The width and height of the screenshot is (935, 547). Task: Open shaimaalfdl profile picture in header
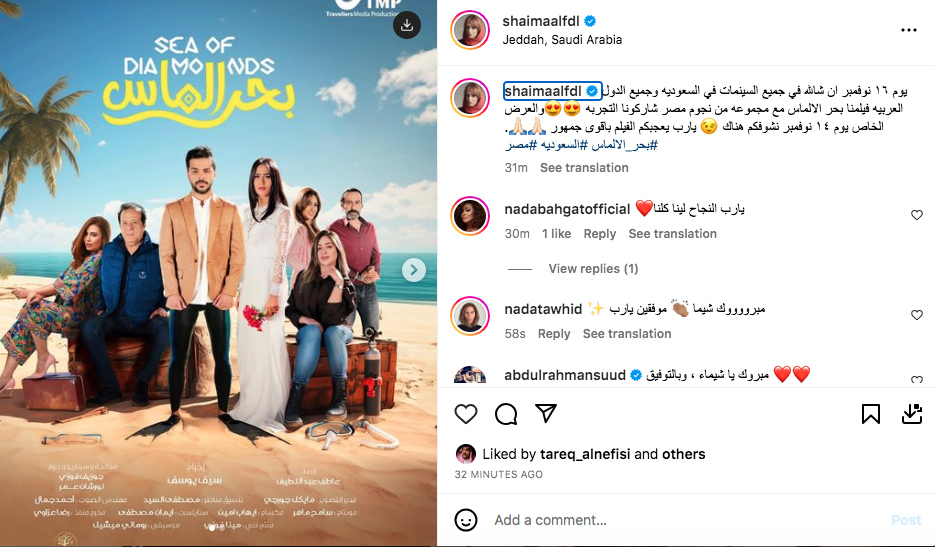470,29
